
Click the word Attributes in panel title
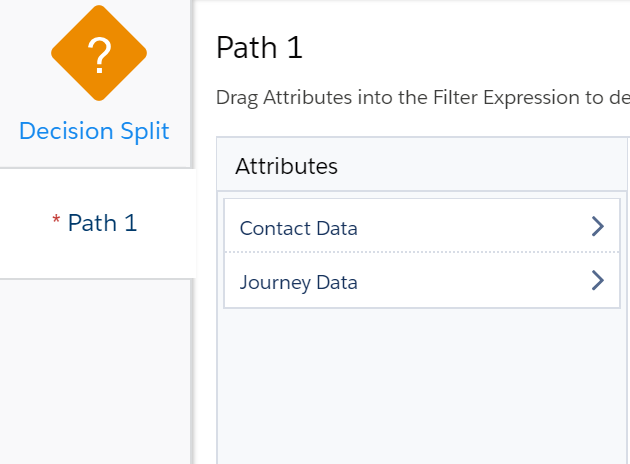click(286, 166)
